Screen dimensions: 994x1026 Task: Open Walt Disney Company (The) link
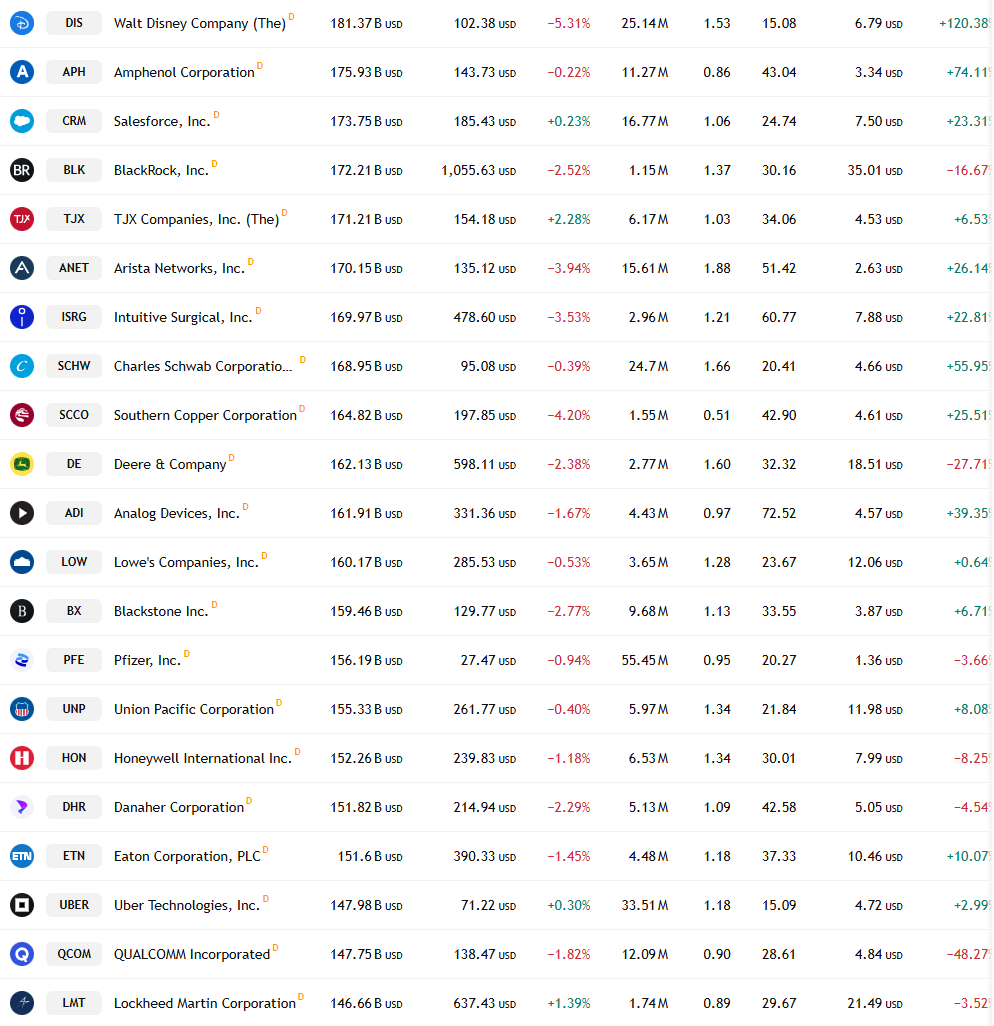(x=200, y=24)
